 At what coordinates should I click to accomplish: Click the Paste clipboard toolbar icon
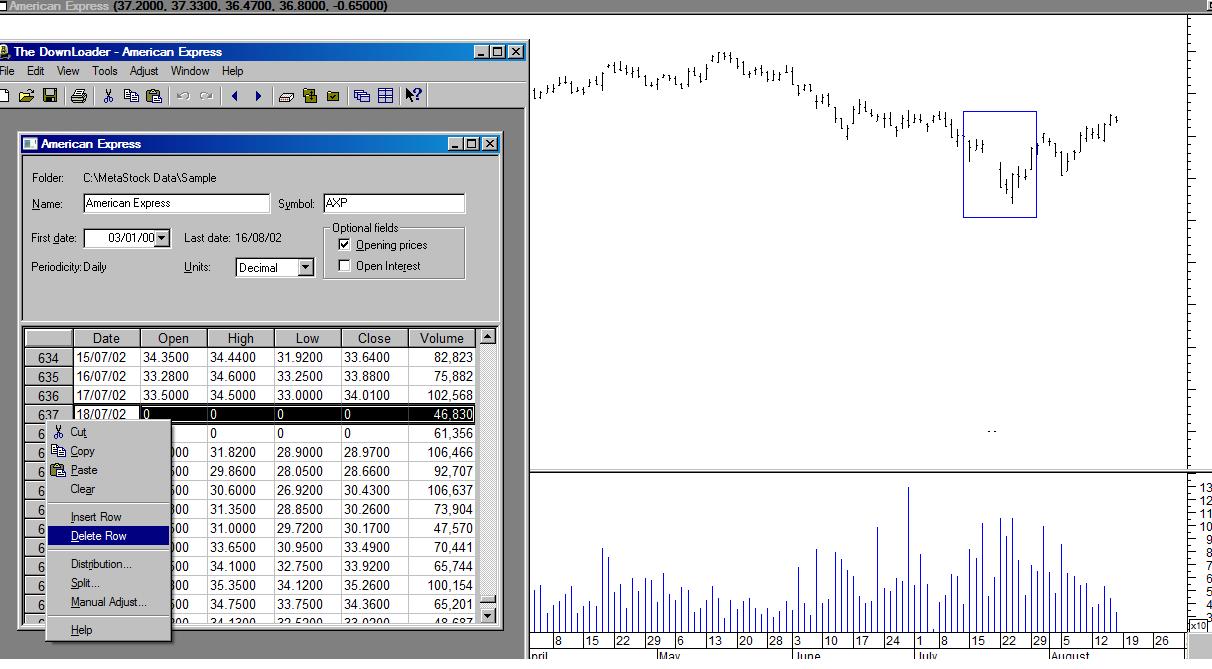(x=153, y=96)
